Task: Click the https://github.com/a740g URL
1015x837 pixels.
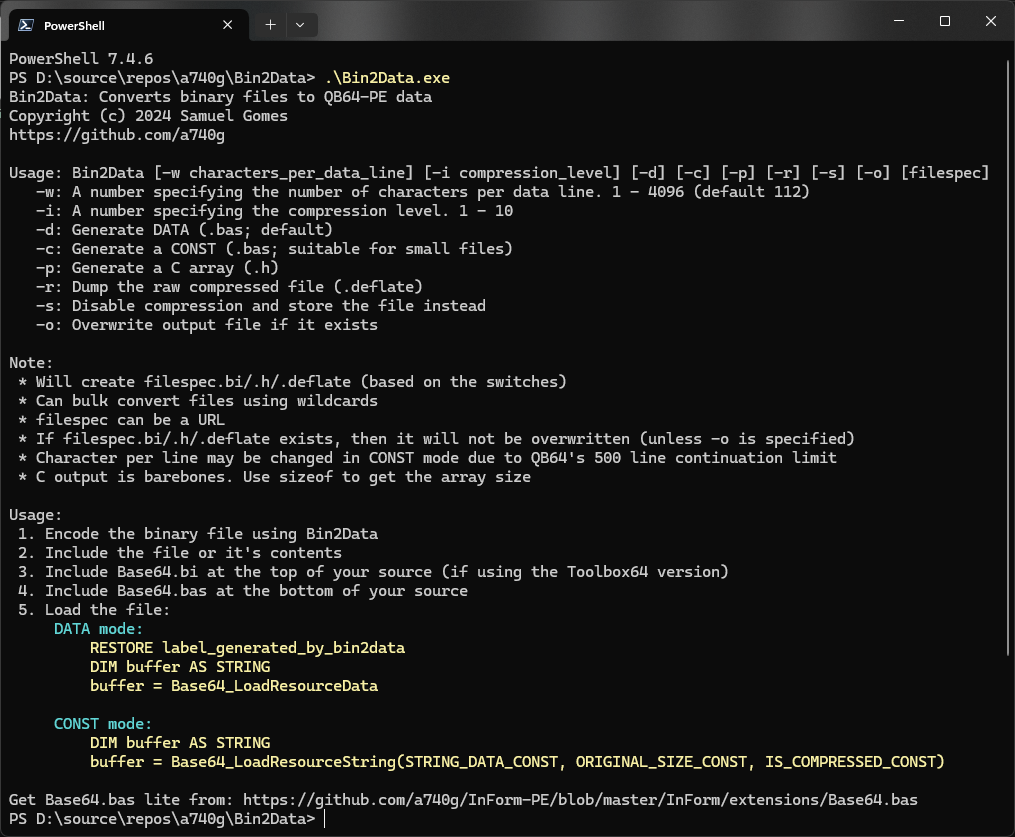Action: (117, 135)
